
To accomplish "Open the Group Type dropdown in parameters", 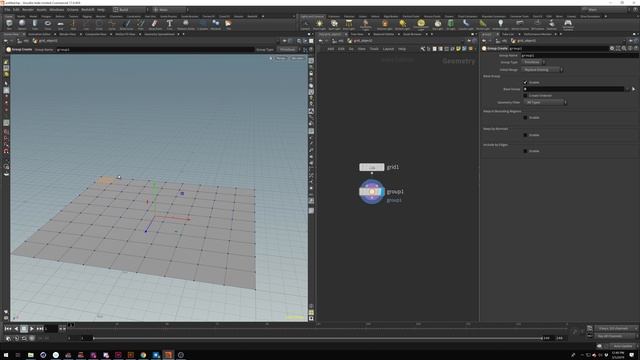I will [533, 62].
